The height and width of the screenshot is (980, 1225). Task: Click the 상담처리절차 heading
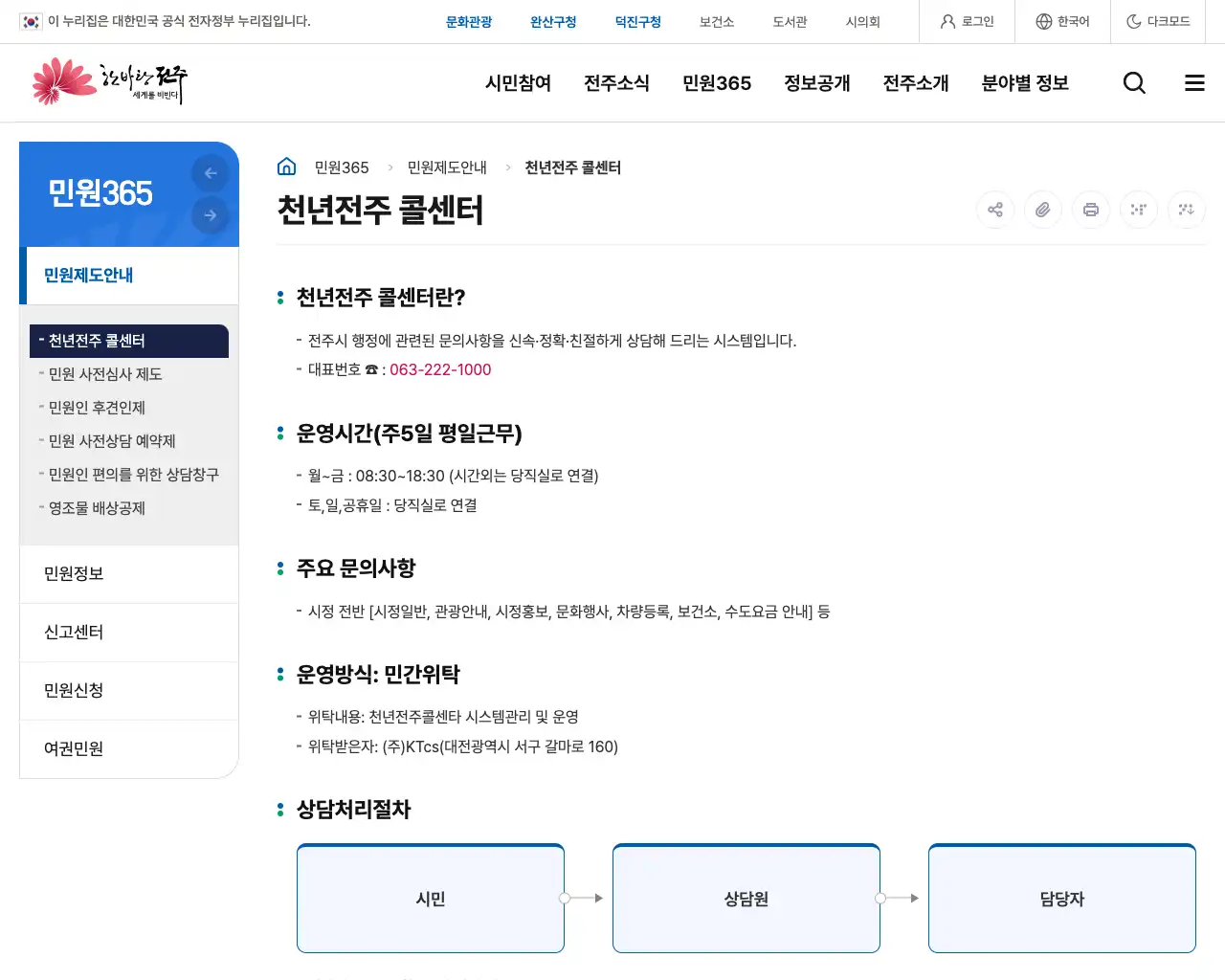[x=353, y=810]
